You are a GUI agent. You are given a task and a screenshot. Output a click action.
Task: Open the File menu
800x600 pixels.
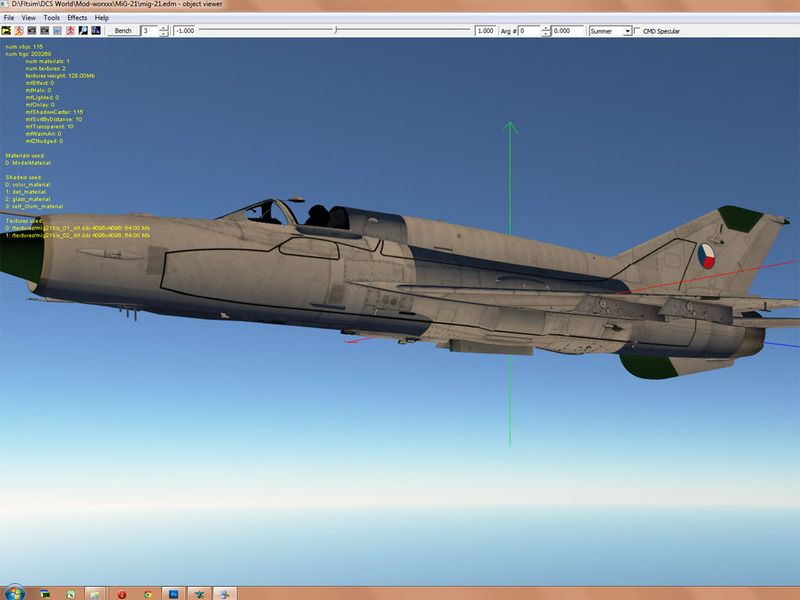tap(9, 18)
